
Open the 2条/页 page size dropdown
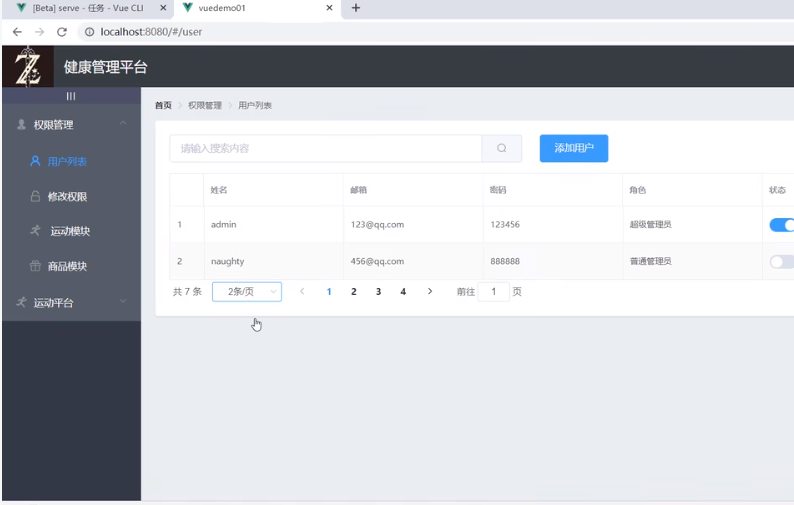[x=247, y=292]
